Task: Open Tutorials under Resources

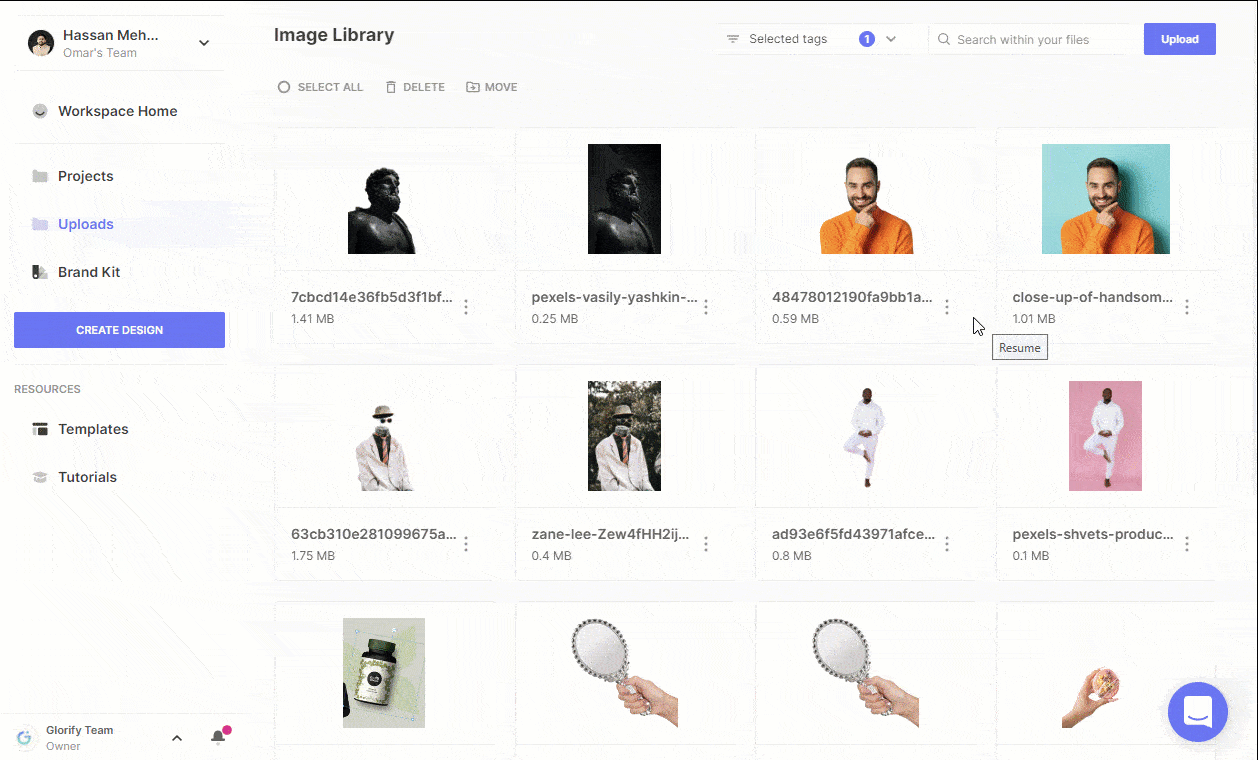Action: pyautogui.click(x=88, y=477)
